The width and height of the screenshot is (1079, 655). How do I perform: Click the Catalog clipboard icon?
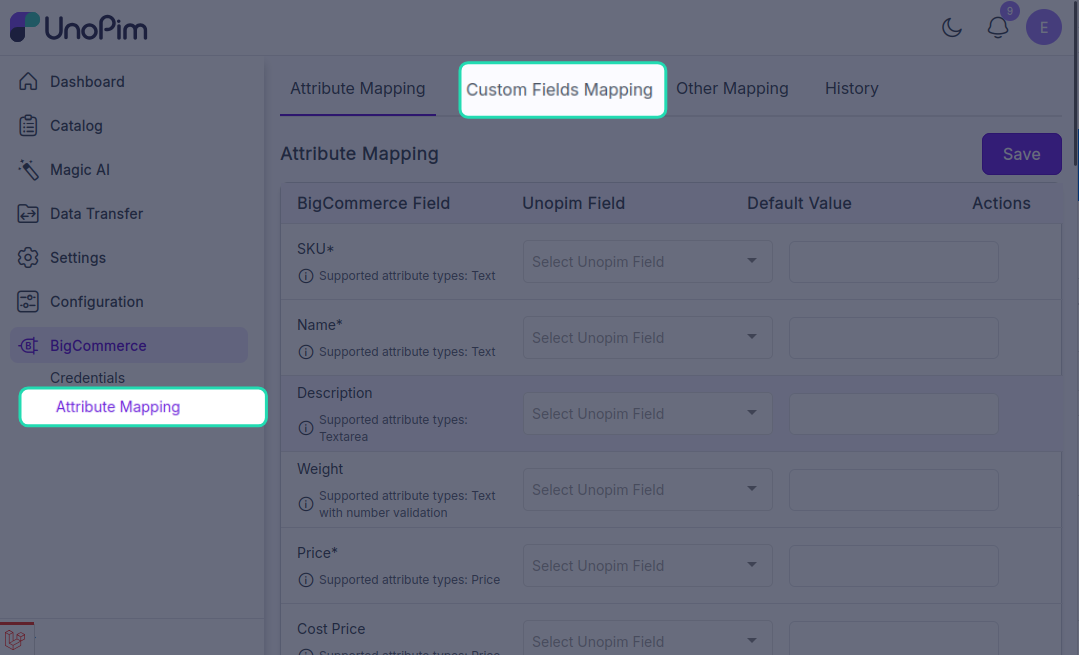[x=28, y=125]
